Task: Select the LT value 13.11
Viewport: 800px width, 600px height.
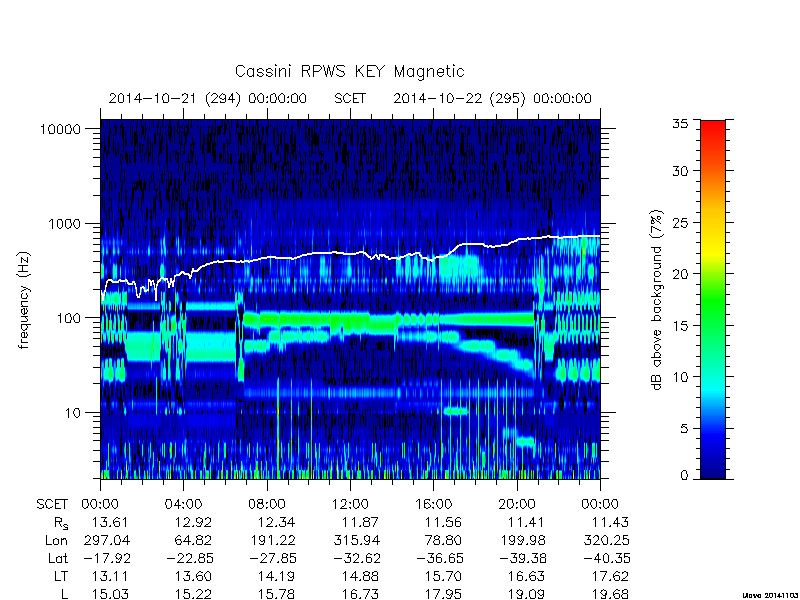Action: 110,577
